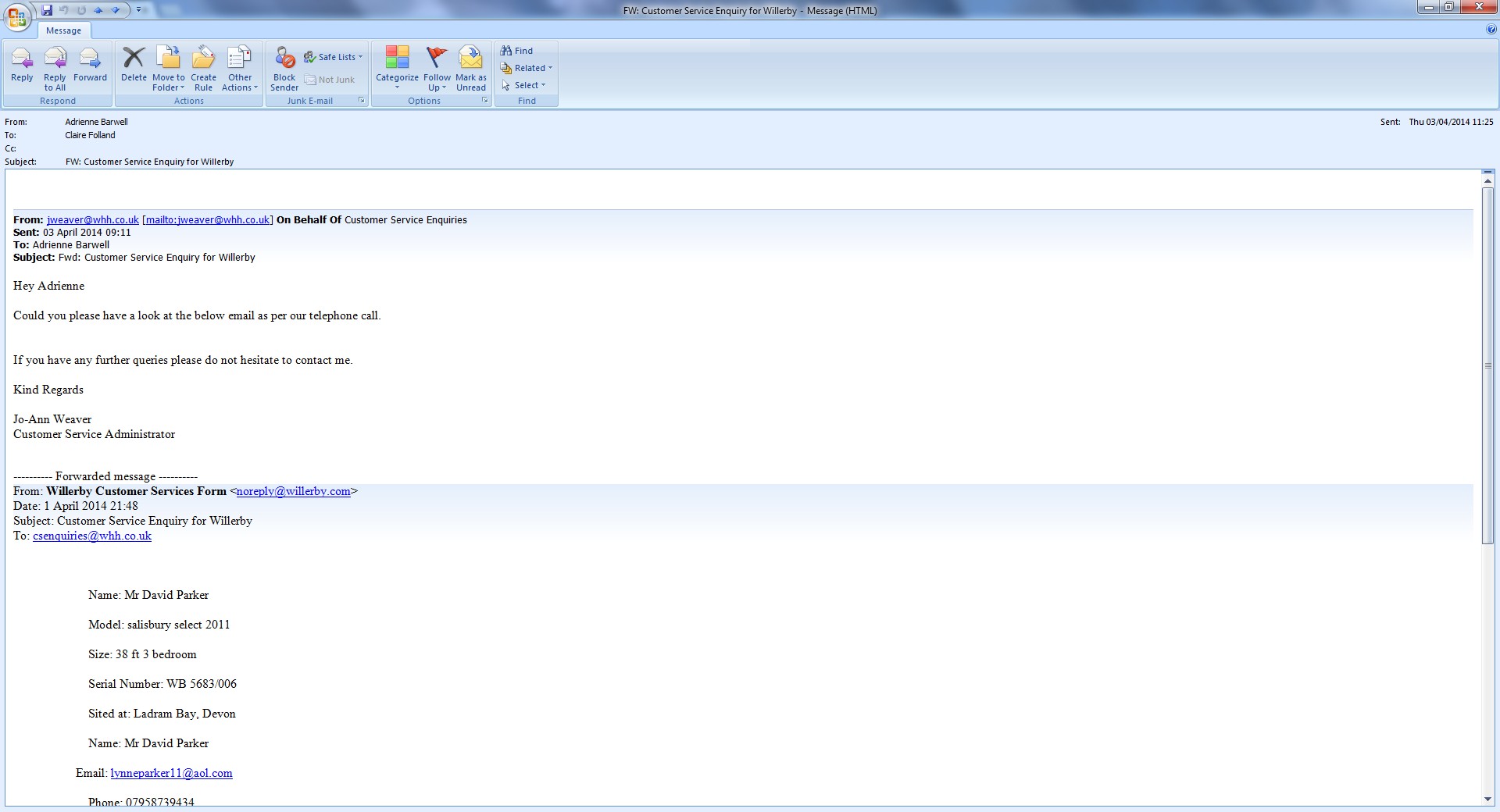Open Outlook Help with the question mark icon
This screenshot has height=812, width=1500.
[x=1492, y=30]
